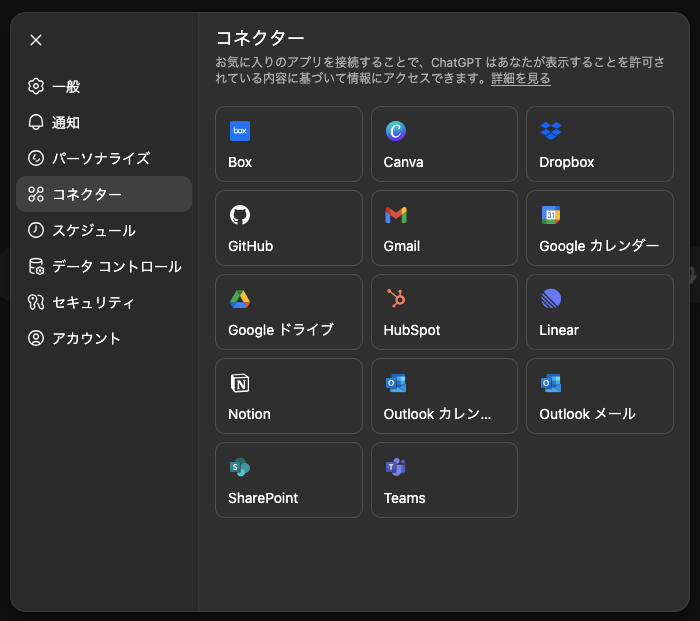Select the Canva connector logo
The height and width of the screenshot is (621, 700).
point(396,131)
